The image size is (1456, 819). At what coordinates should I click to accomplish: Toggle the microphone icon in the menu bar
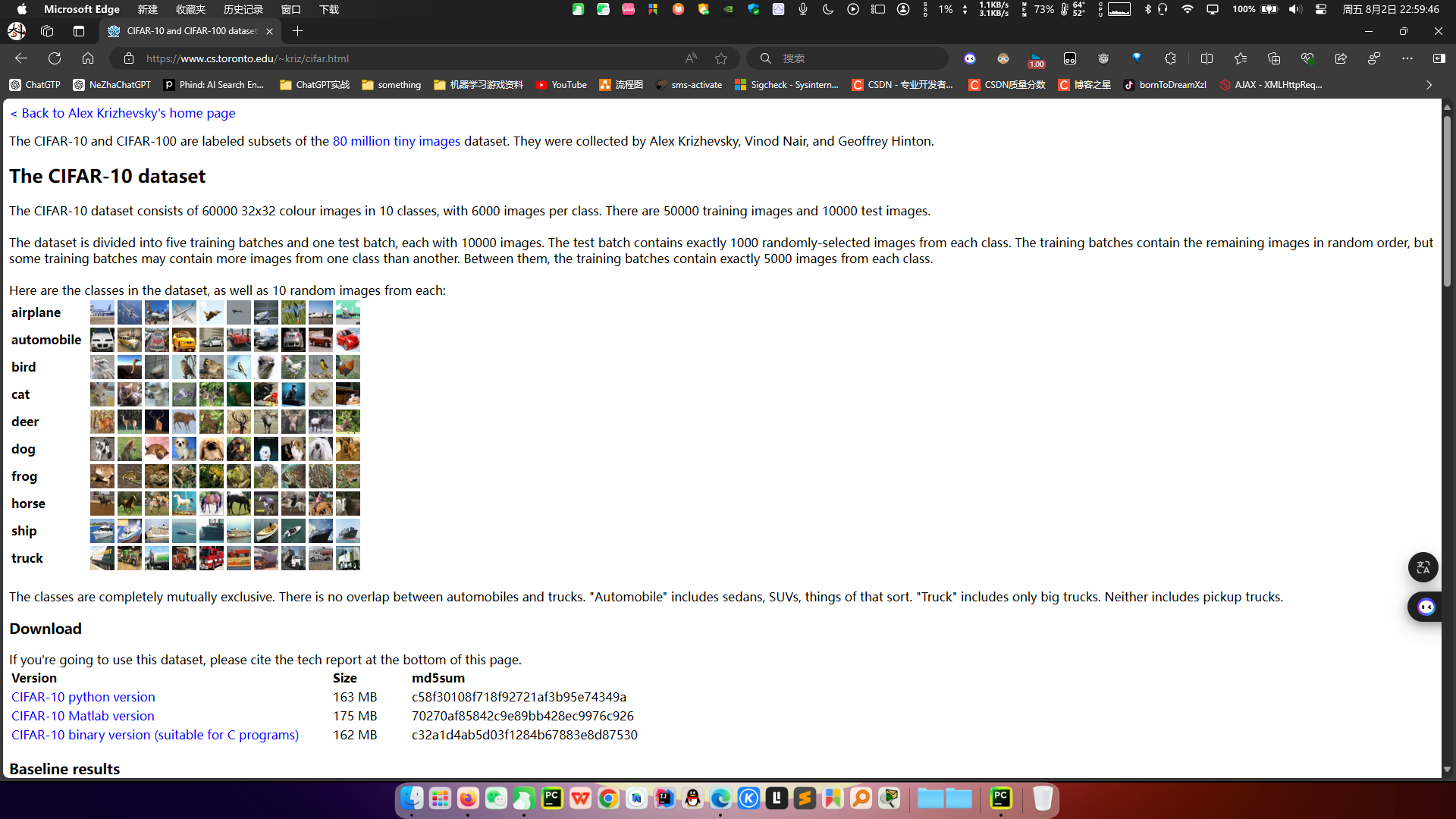pos(802,10)
